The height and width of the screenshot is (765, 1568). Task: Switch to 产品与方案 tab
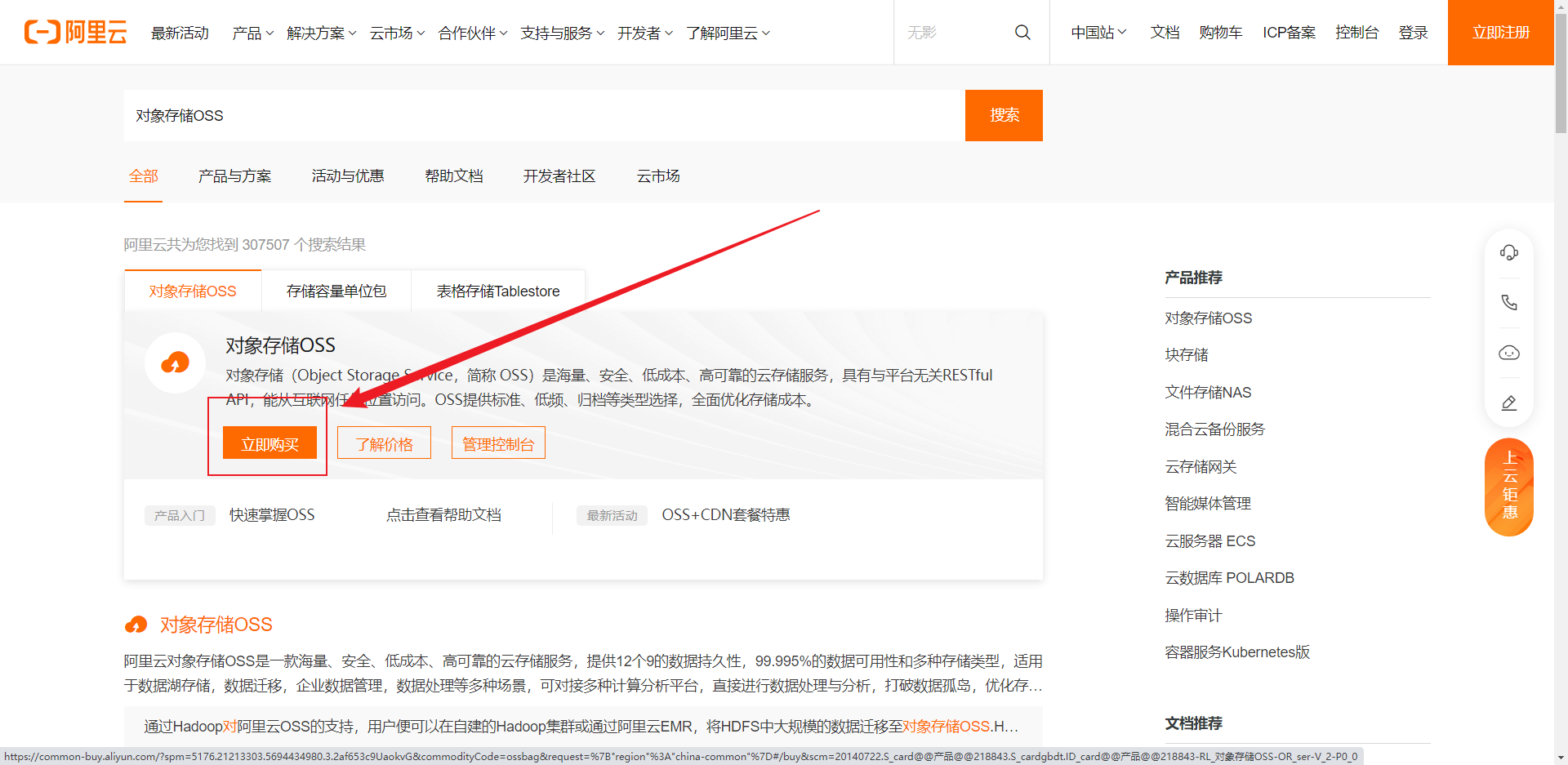234,176
